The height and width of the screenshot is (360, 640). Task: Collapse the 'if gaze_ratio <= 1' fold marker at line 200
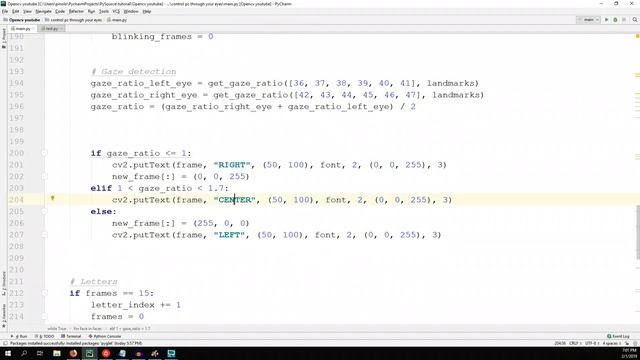pyautogui.click(x=44, y=153)
